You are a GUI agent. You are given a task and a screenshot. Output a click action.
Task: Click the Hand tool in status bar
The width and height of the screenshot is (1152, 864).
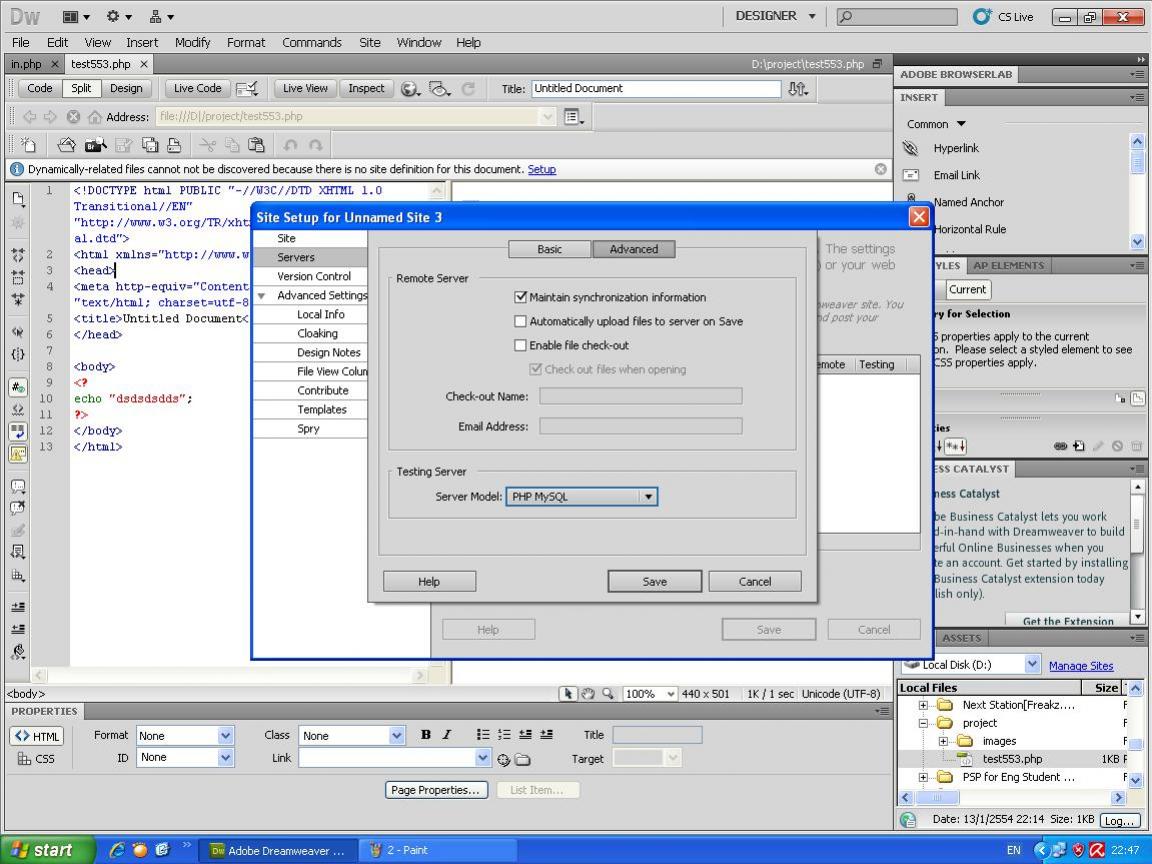click(x=588, y=694)
